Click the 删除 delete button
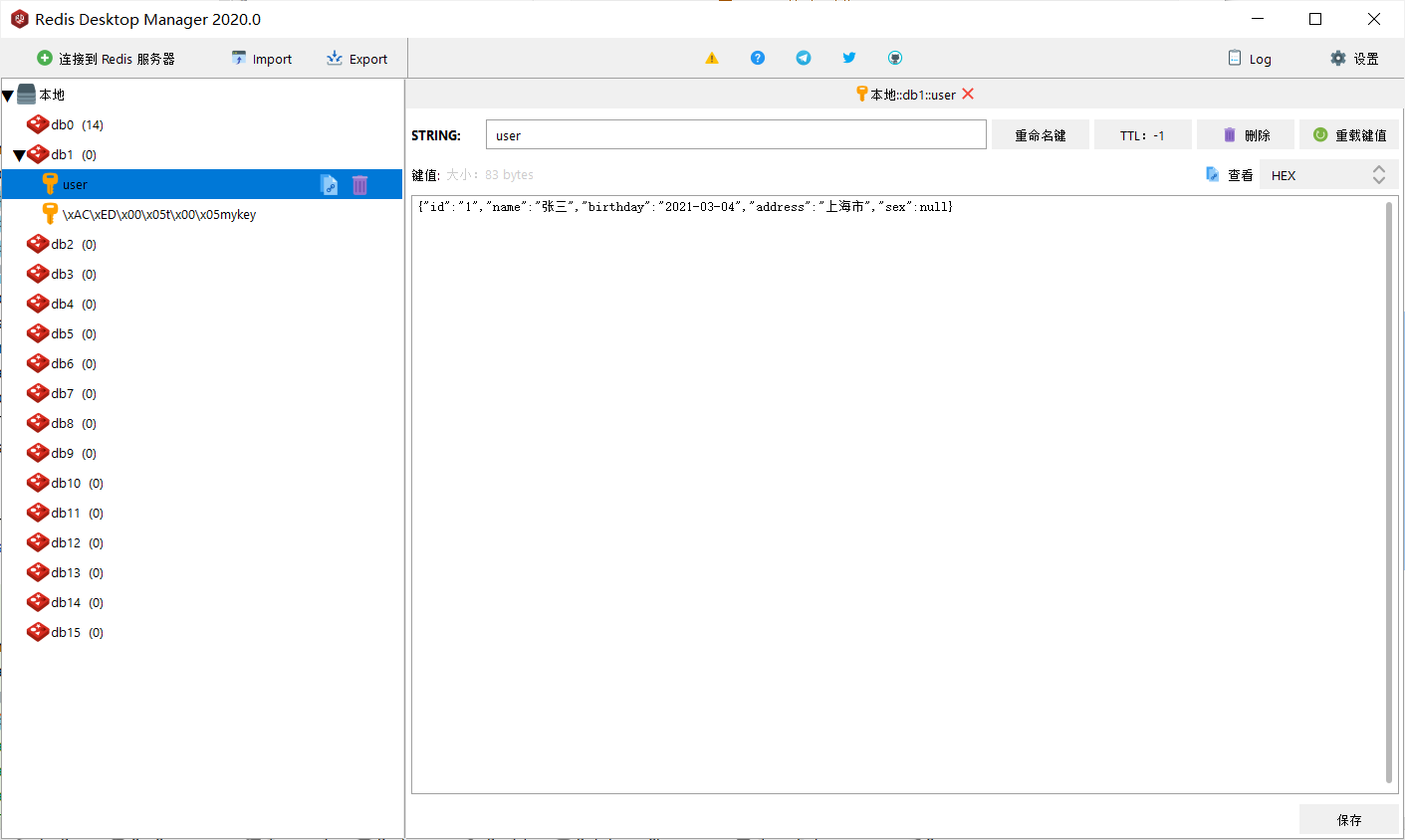1405x840 pixels. click(1246, 134)
